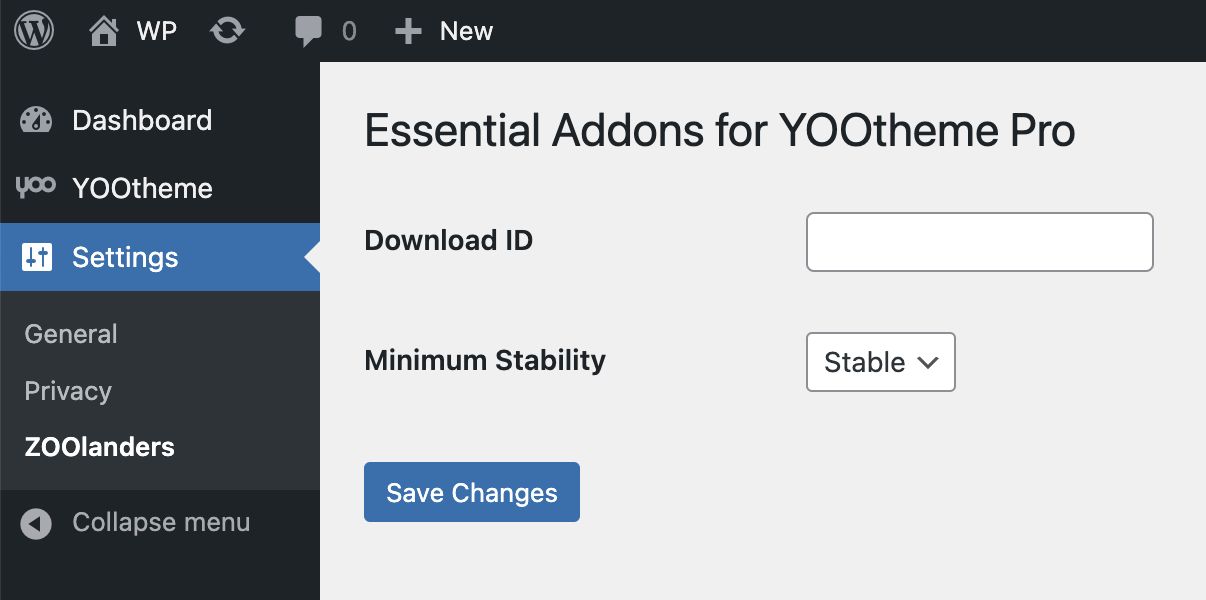Open the Minimum Stability dropdown
The width and height of the screenshot is (1206, 600).
tap(880, 362)
